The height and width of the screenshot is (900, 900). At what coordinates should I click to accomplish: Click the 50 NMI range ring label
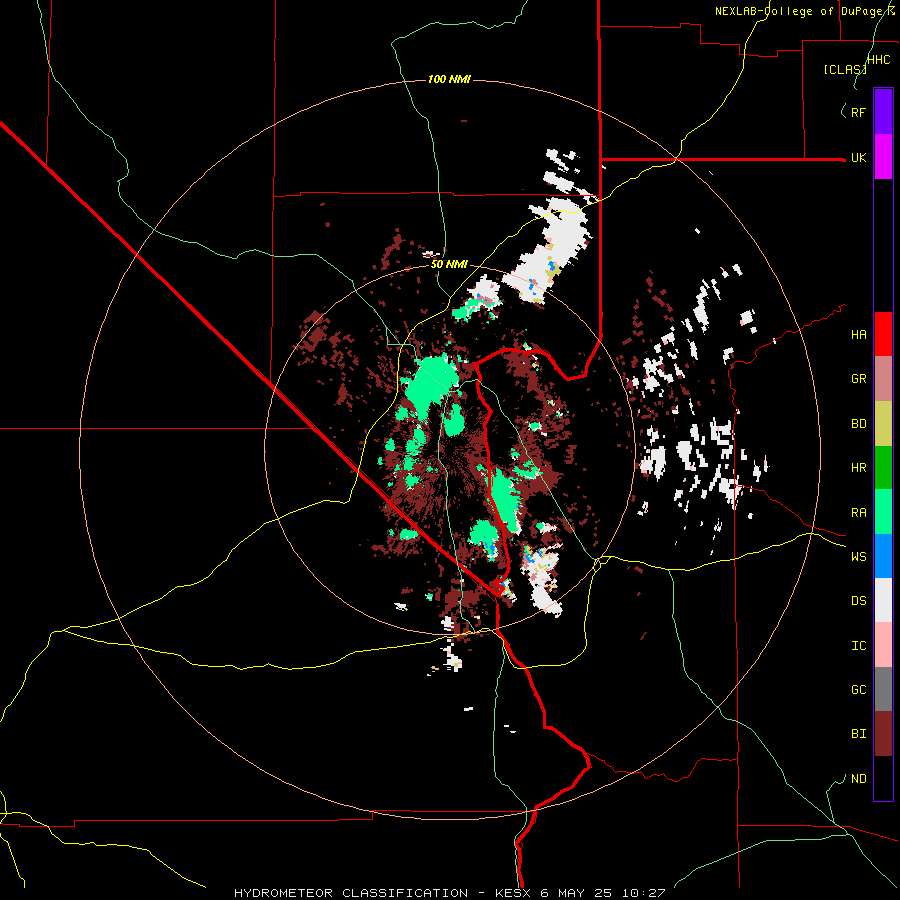449,264
